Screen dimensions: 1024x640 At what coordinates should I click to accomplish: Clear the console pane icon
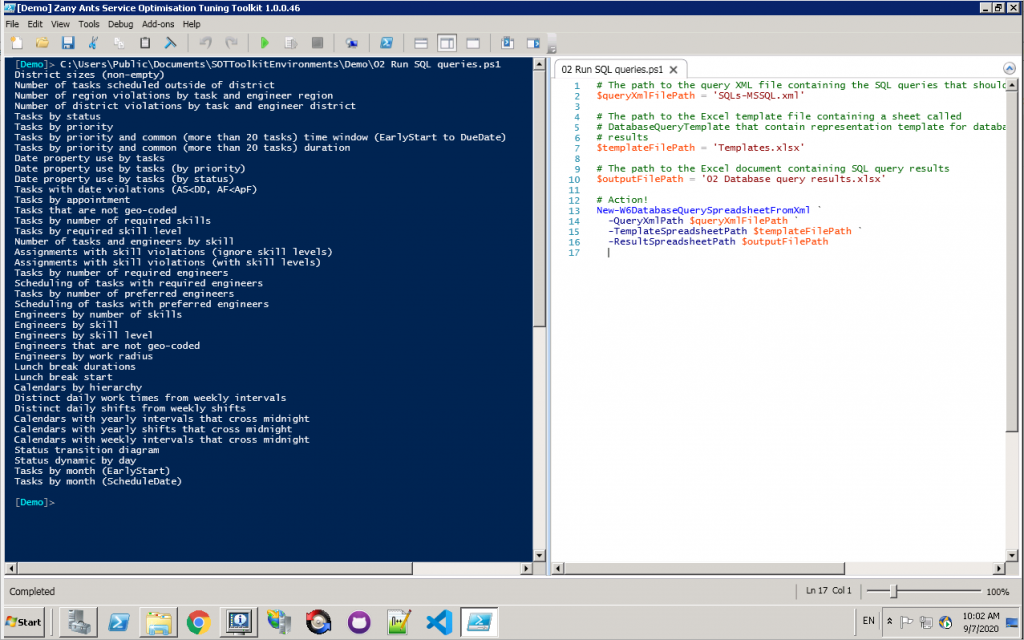click(170, 43)
